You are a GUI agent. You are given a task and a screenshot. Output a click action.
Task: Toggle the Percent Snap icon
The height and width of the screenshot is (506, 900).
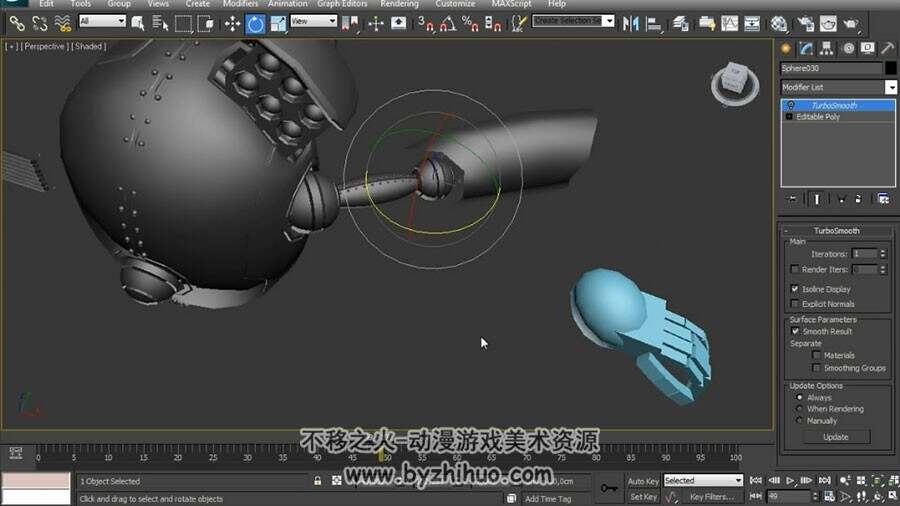[x=470, y=24]
